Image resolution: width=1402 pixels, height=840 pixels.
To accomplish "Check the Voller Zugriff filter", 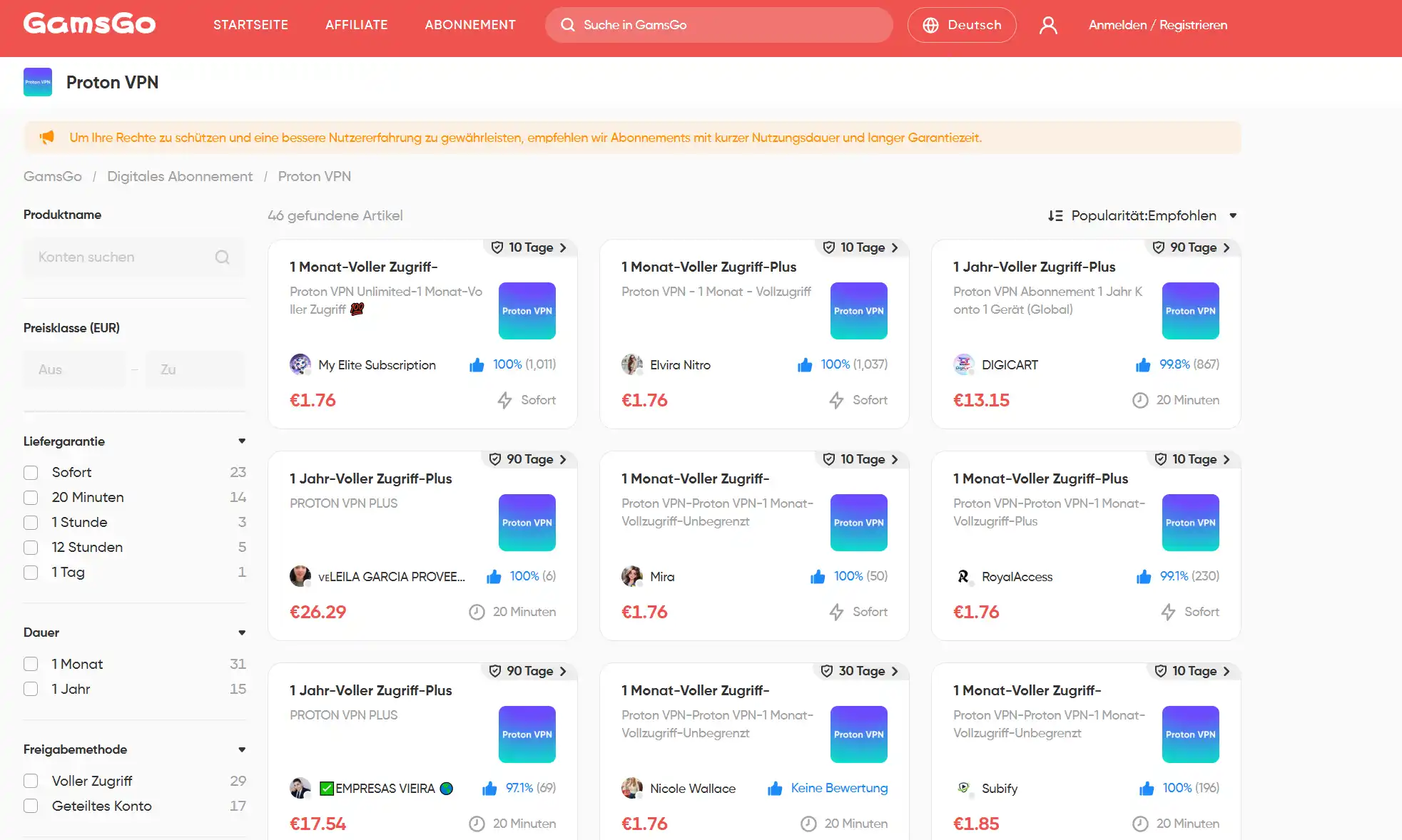I will 31,781.
